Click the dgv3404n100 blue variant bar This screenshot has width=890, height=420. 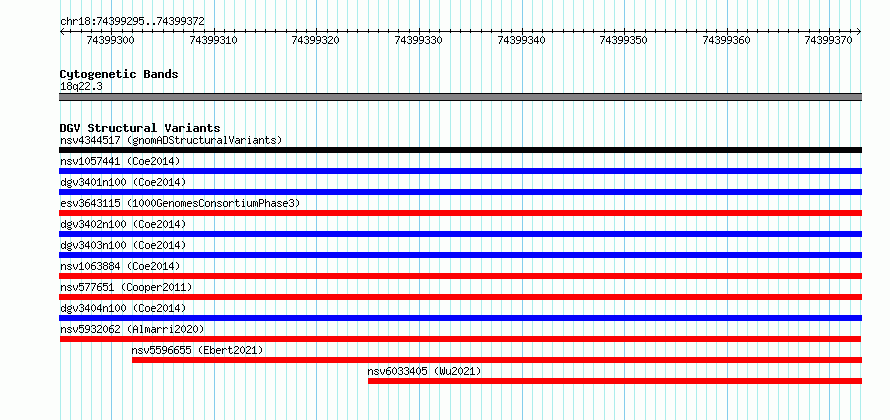(460, 318)
